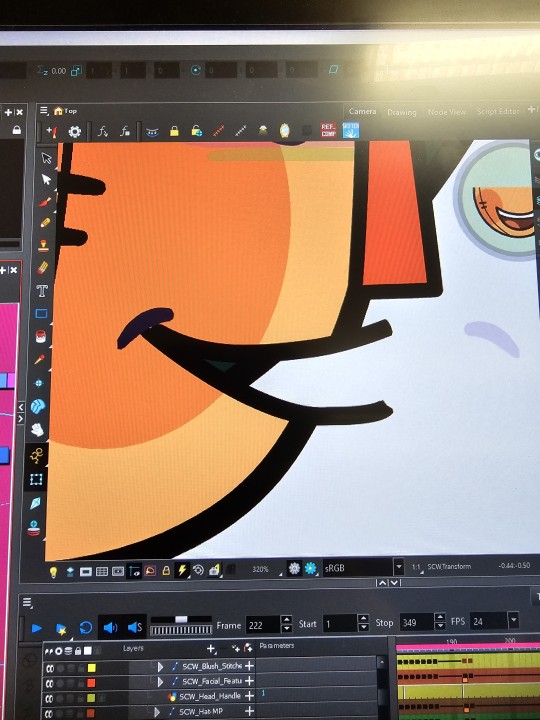
Task: Select the Paint bucket tool
Action: pyautogui.click(x=41, y=337)
